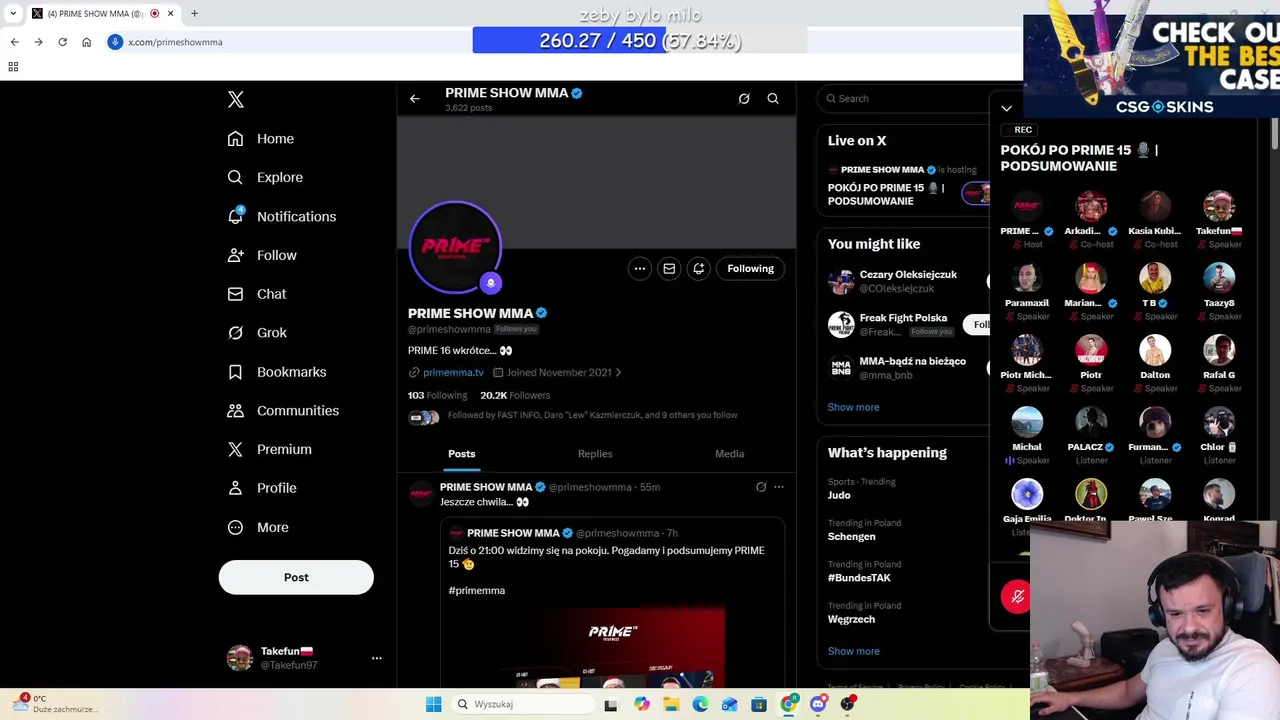Collapse the space panel chevron
Screen dimensions: 1280x720
pos(1007,108)
